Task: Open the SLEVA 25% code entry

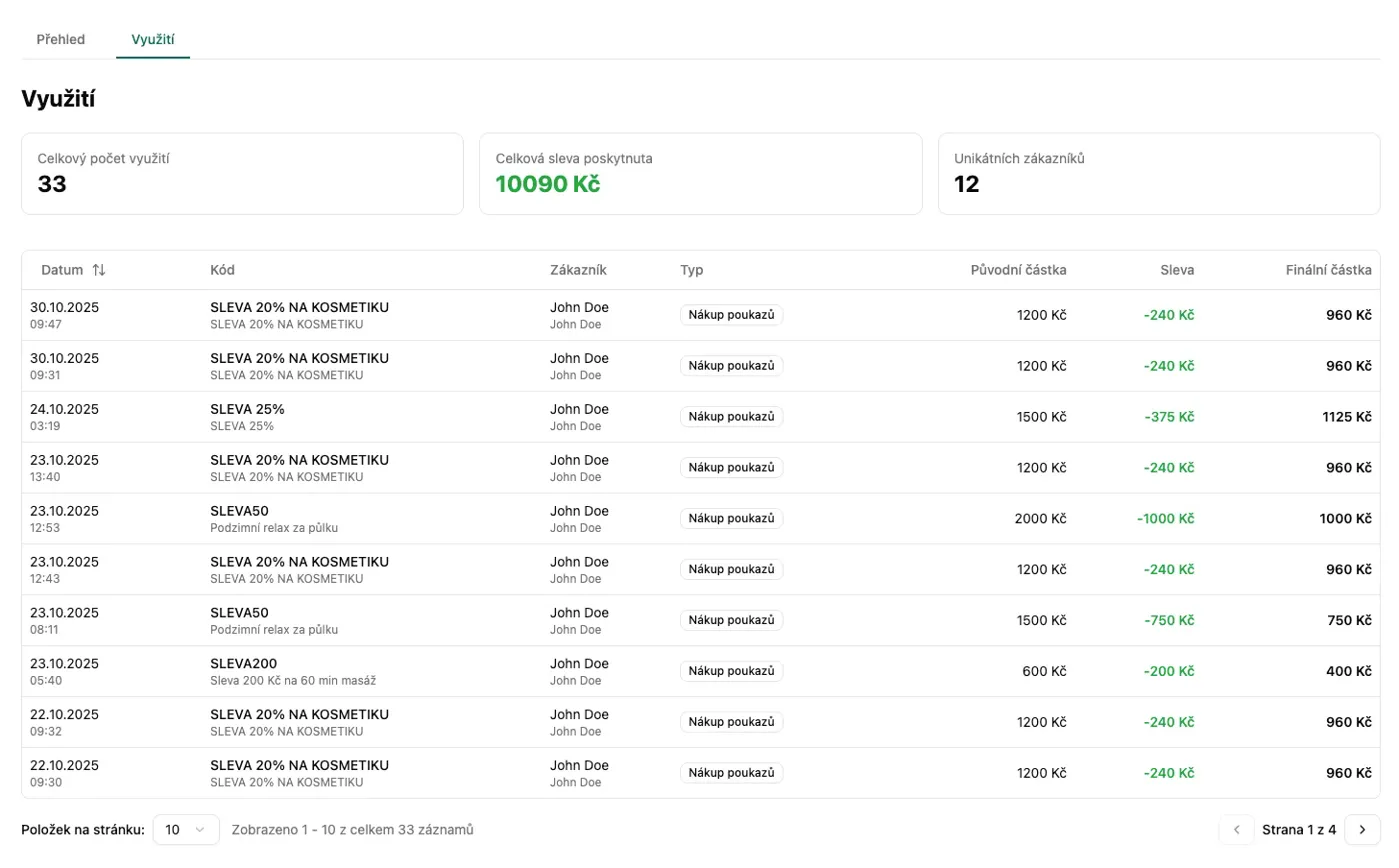Action: point(247,409)
